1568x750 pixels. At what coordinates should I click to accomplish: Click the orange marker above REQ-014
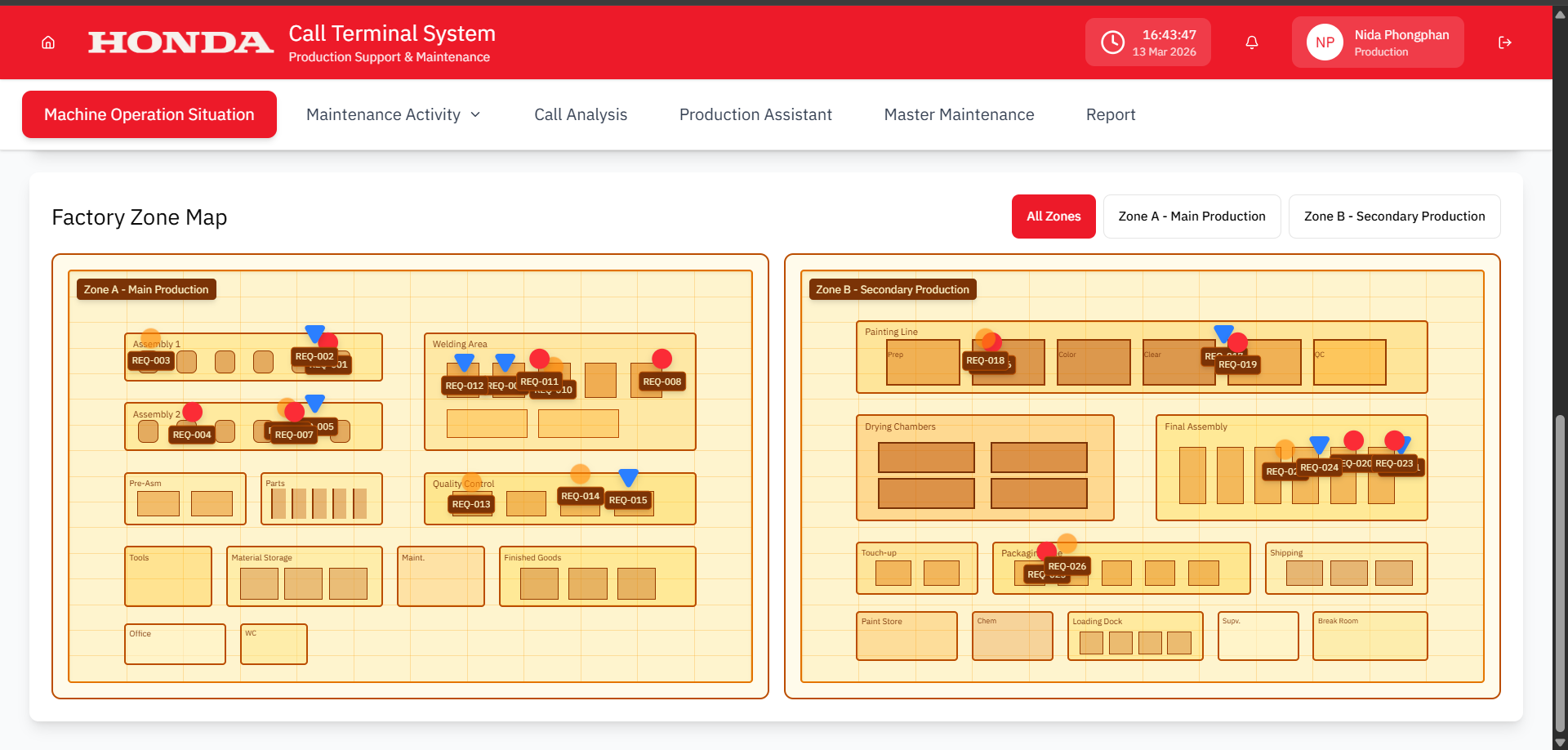pyautogui.click(x=580, y=474)
